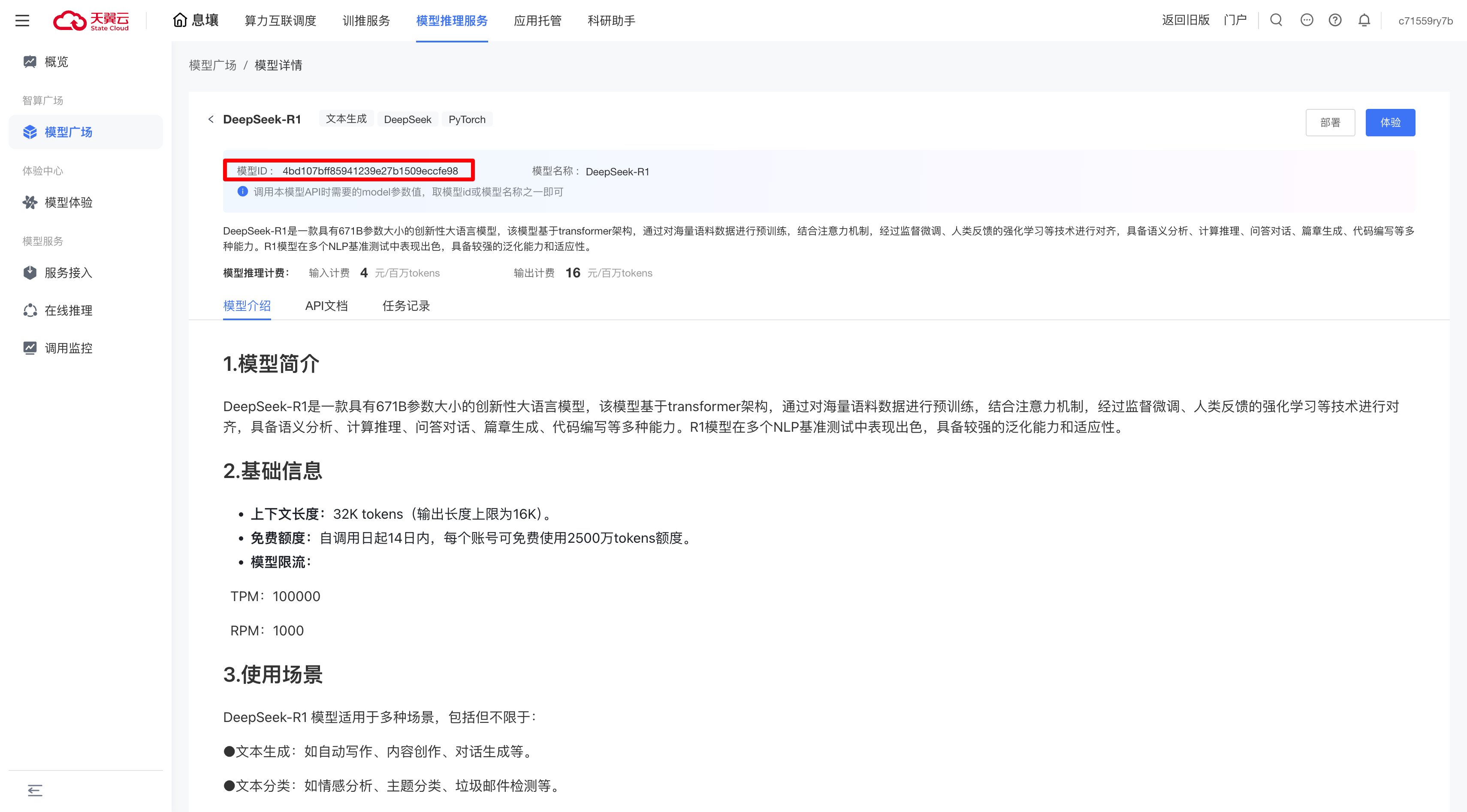Open the hamburger menu icon
1467x812 pixels.
[x=22, y=21]
